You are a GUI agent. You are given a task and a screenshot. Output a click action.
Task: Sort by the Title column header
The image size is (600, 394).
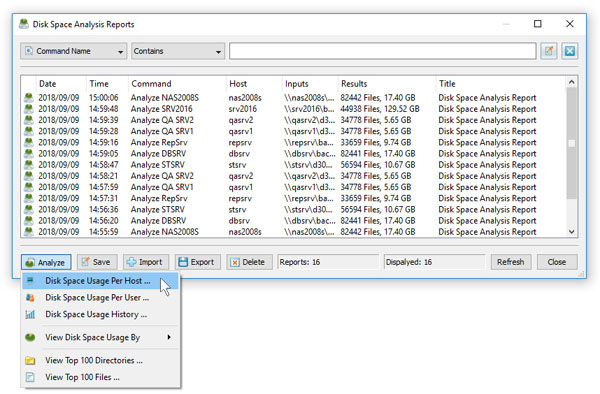click(x=501, y=84)
